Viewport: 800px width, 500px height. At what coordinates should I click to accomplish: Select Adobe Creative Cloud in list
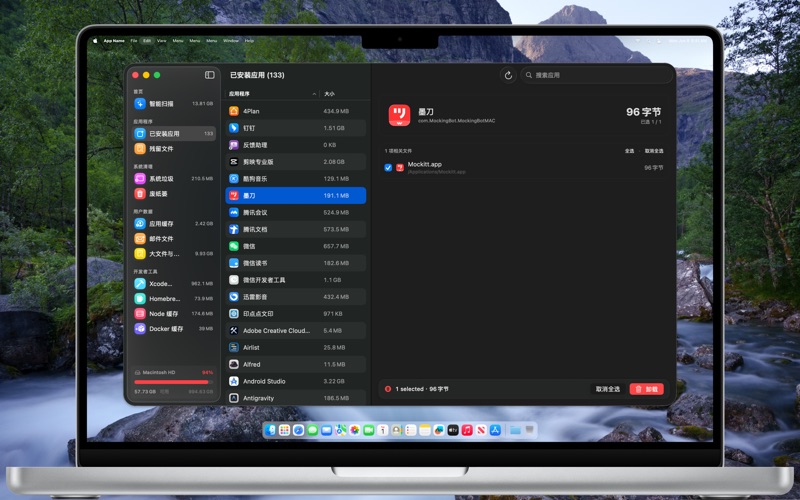[296, 330]
